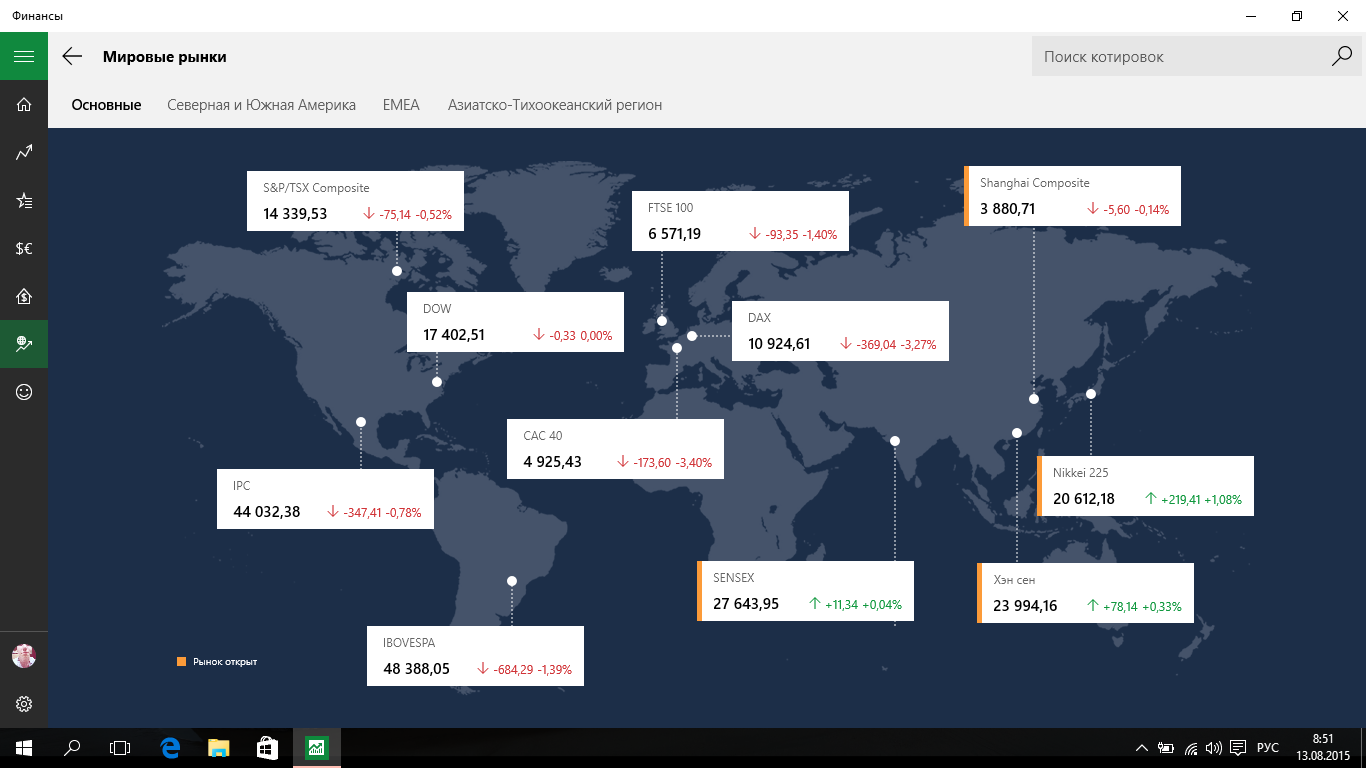Show hidden tray icons chevron
The image size is (1366, 768).
[1142, 748]
